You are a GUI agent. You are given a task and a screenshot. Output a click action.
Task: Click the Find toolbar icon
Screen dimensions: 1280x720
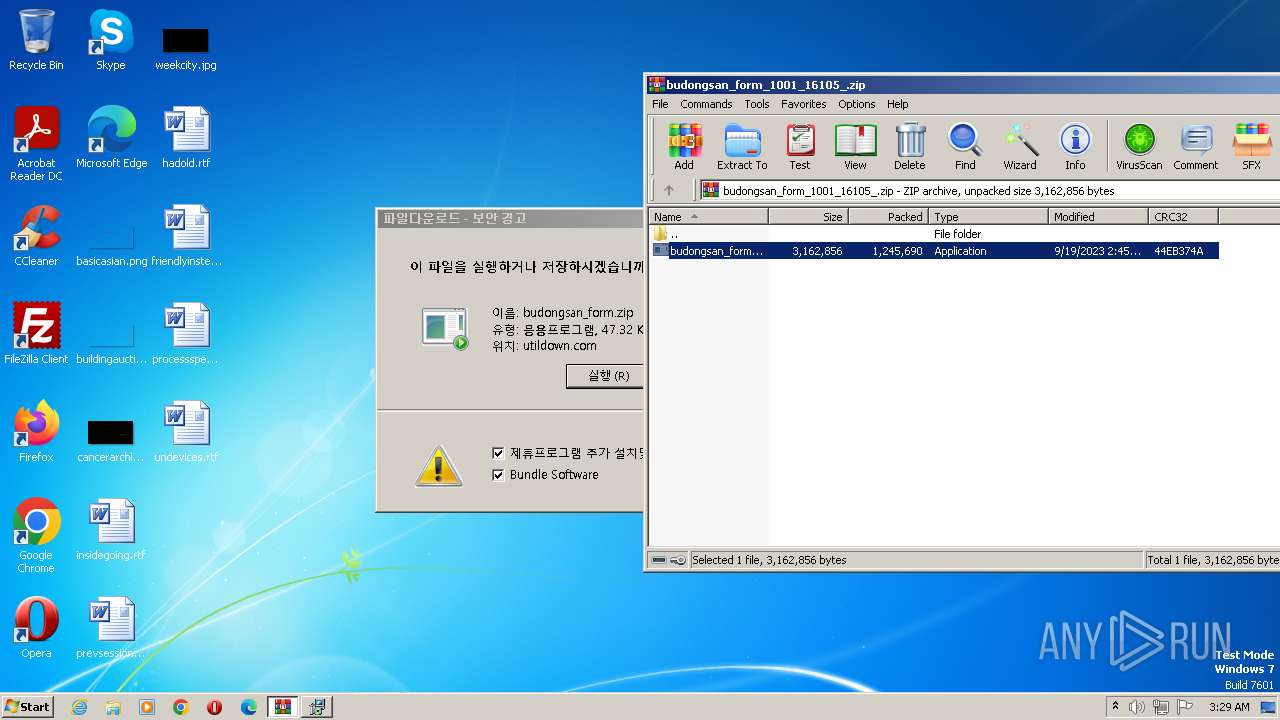(x=965, y=147)
